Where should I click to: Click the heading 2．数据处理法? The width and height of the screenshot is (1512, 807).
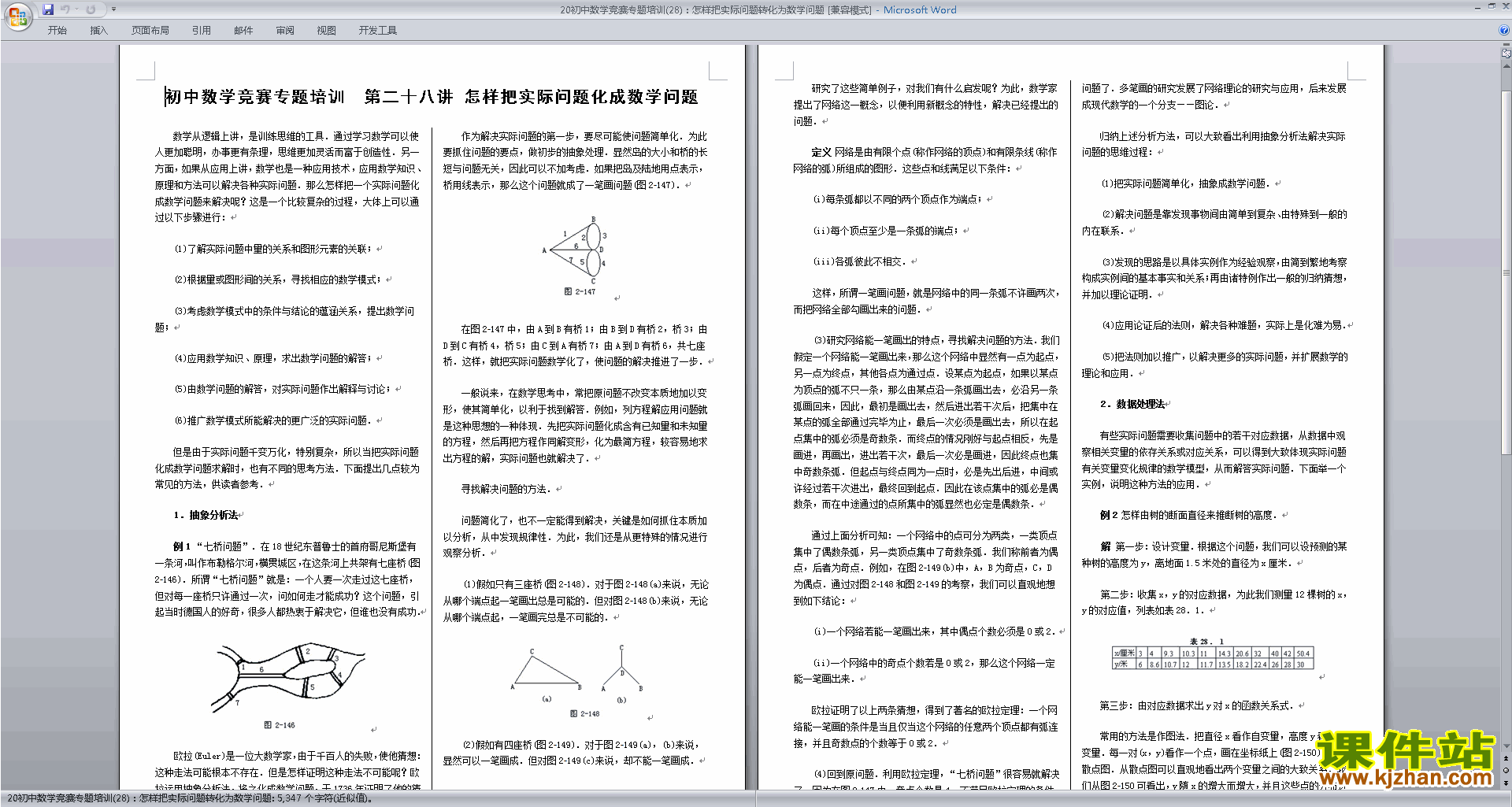coord(1132,404)
